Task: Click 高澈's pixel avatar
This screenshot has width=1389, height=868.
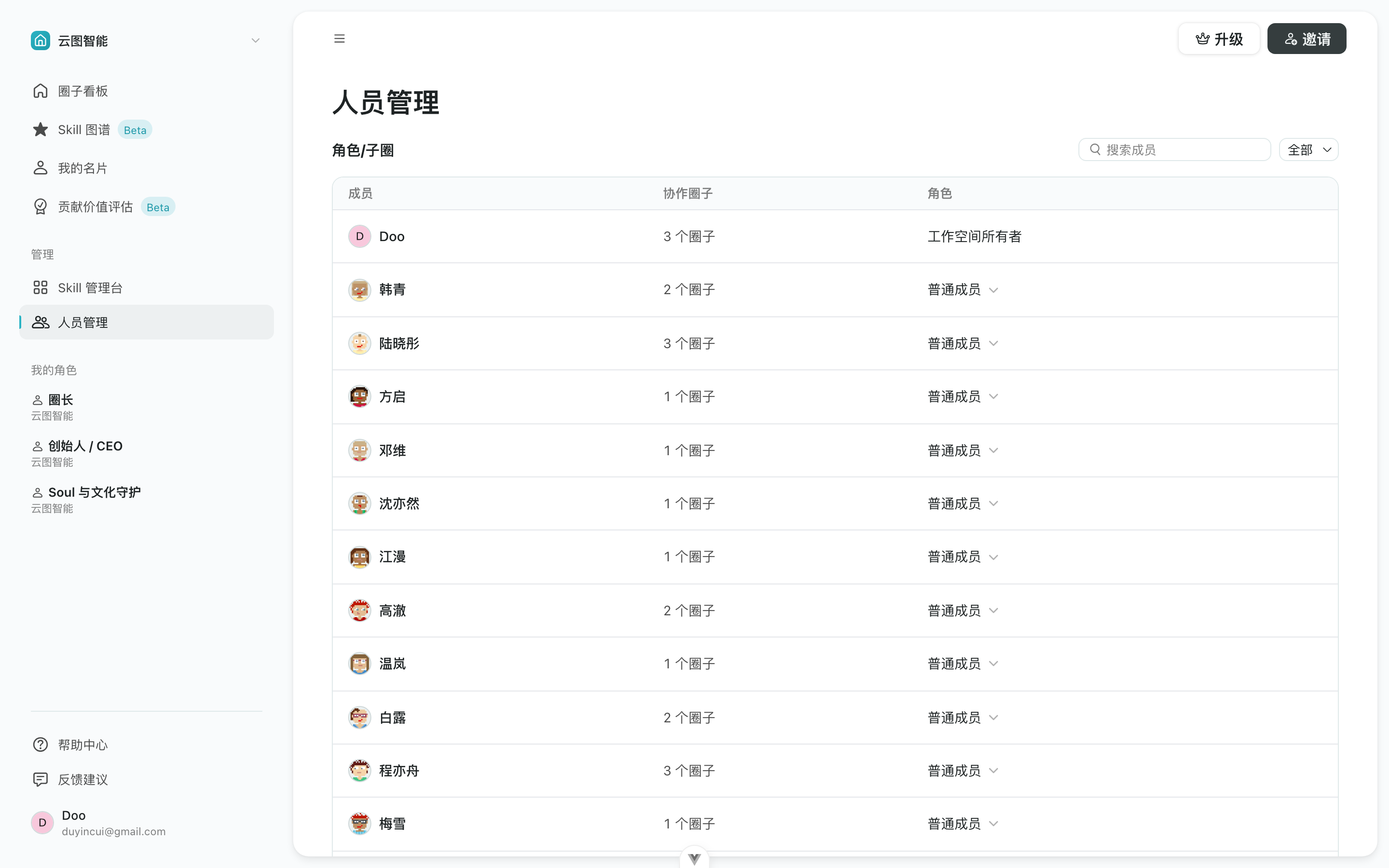Action: (x=360, y=610)
